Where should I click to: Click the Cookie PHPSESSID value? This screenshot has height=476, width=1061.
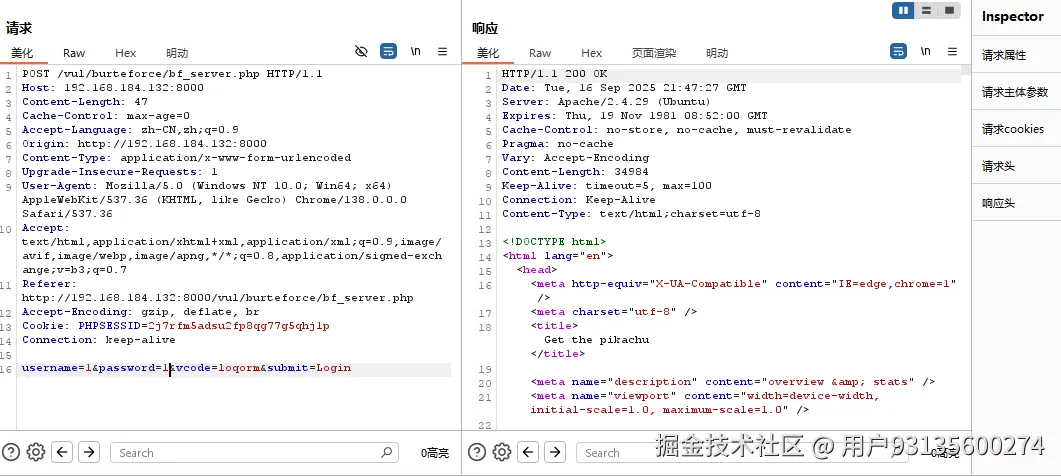(238, 326)
